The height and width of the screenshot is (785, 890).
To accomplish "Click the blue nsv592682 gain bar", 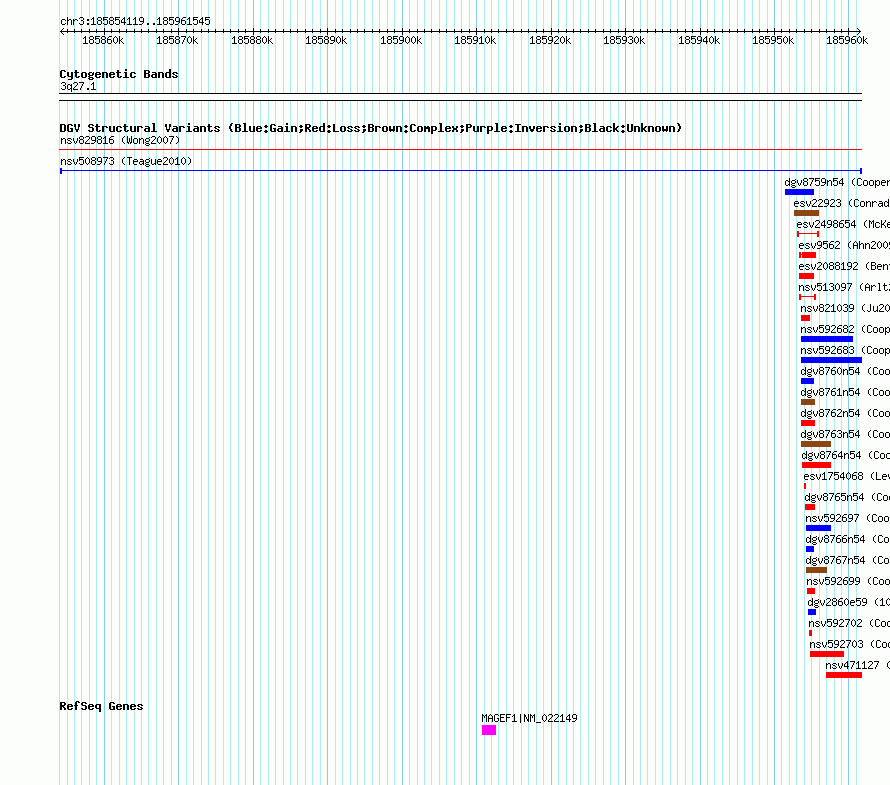I will point(827,339).
